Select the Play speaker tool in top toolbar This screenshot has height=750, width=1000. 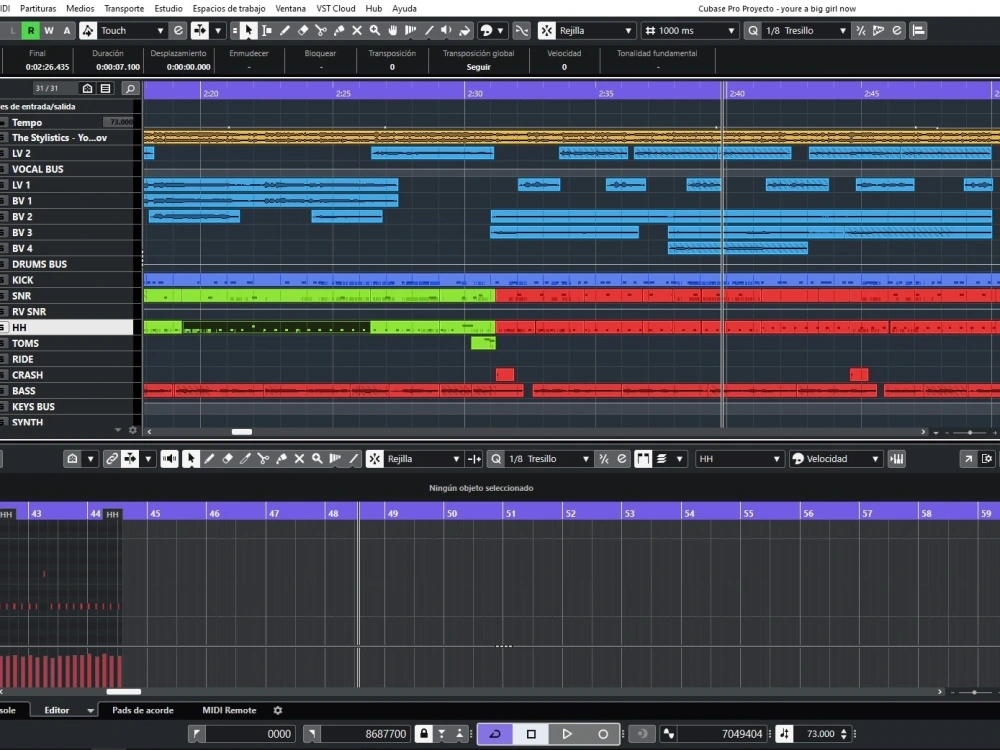[446, 30]
